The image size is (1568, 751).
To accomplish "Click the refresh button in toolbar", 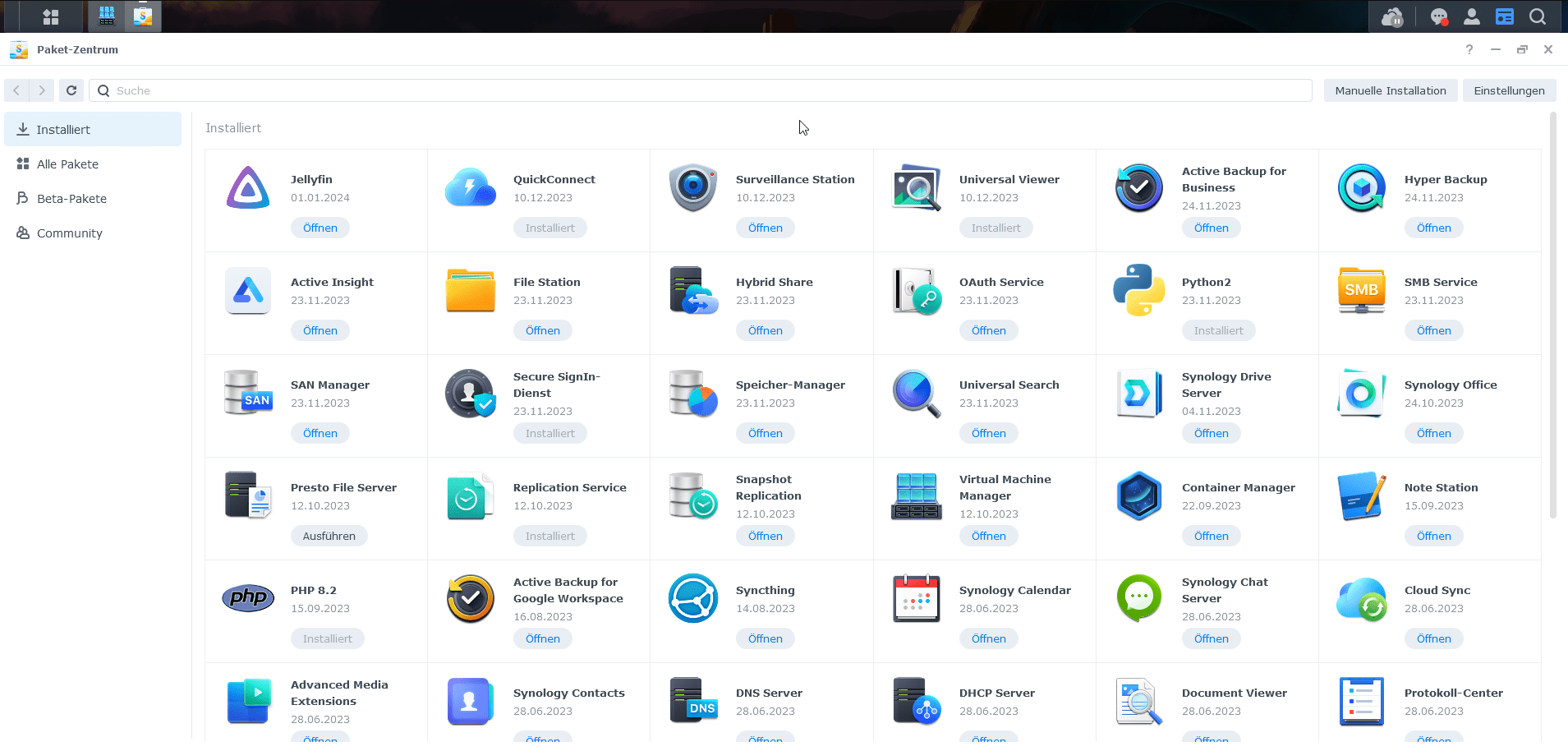I will (71, 90).
